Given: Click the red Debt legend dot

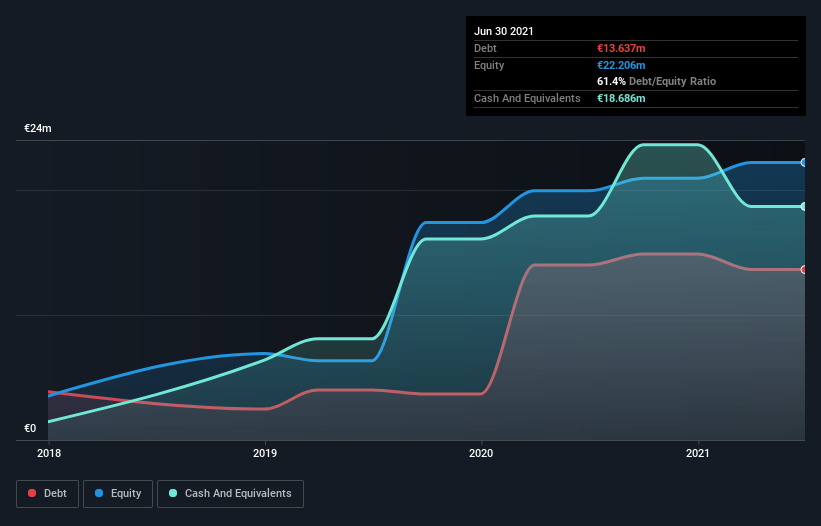Looking at the screenshot, I should click(32, 493).
